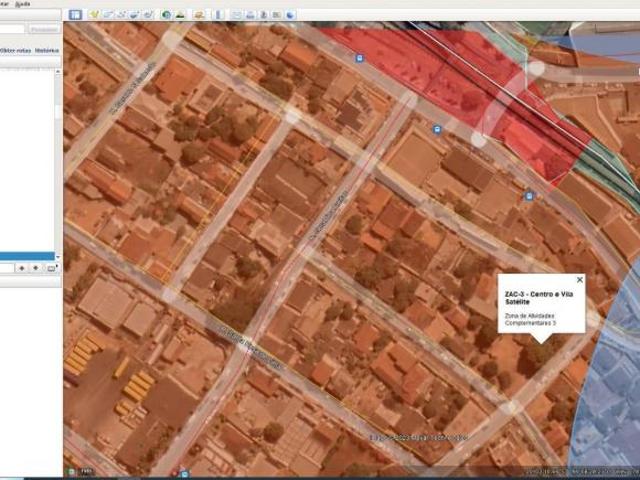Click the bus stop icon near green strip
Screen dimensions: 640x480
pyautogui.click(x=529, y=196)
